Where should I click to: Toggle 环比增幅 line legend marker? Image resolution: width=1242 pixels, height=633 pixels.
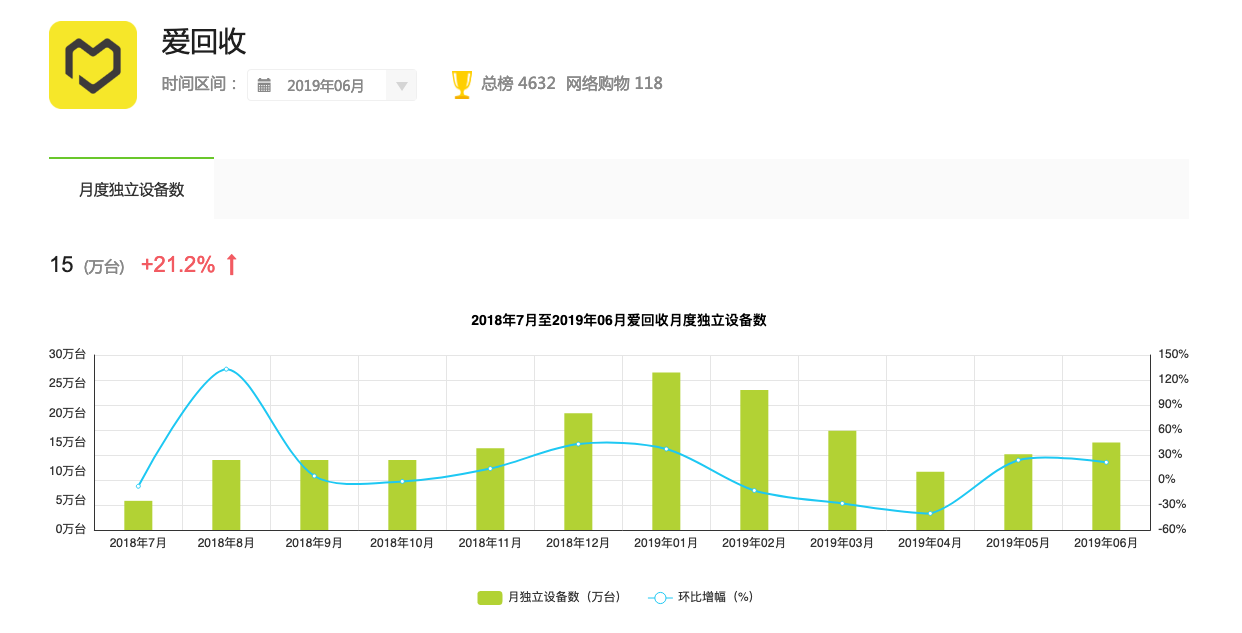click(660, 597)
